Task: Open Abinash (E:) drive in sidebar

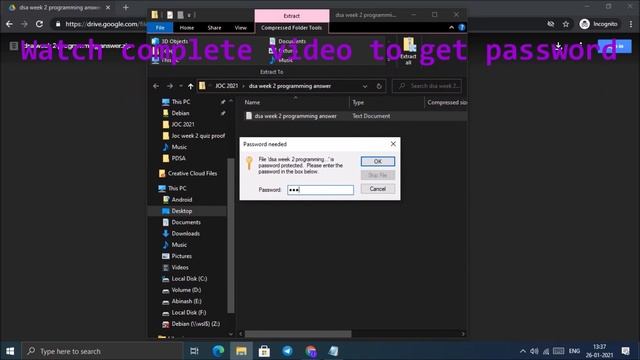Action: click(x=186, y=301)
